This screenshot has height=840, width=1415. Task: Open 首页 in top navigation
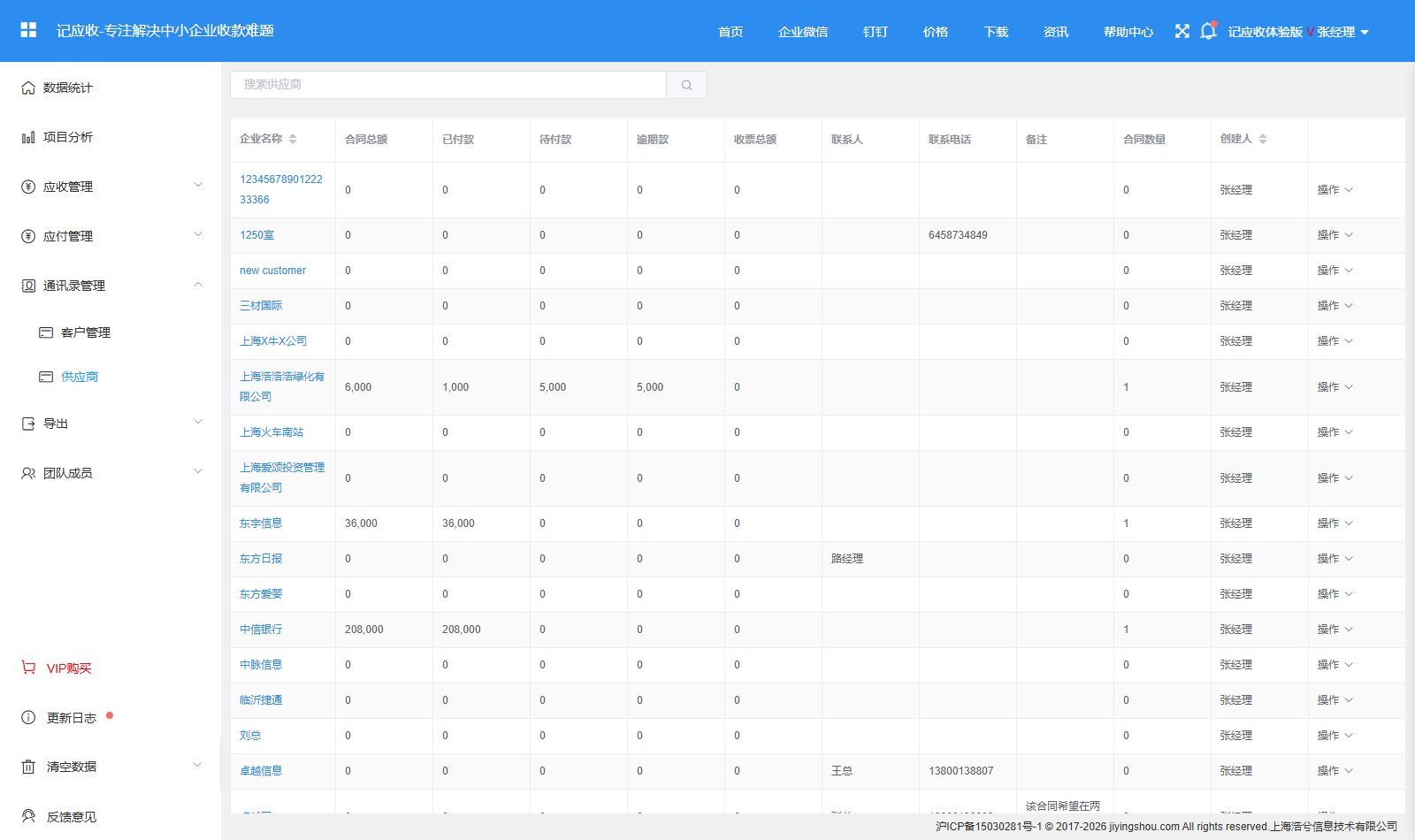point(730,32)
